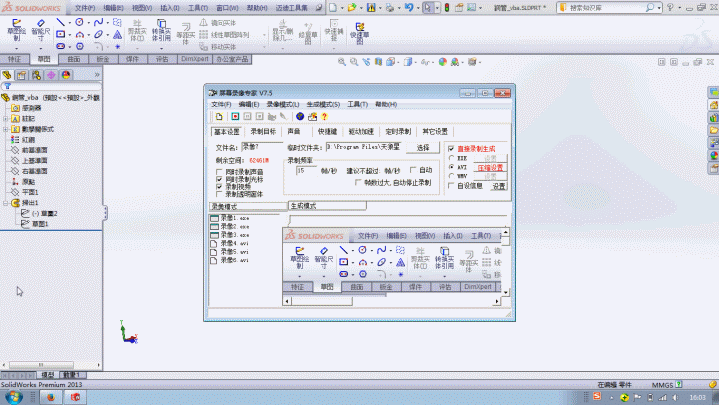Viewport: 720px width, 405px height.
Task: Open dropdown arrow beside New document icon
Action: tap(342, 8)
